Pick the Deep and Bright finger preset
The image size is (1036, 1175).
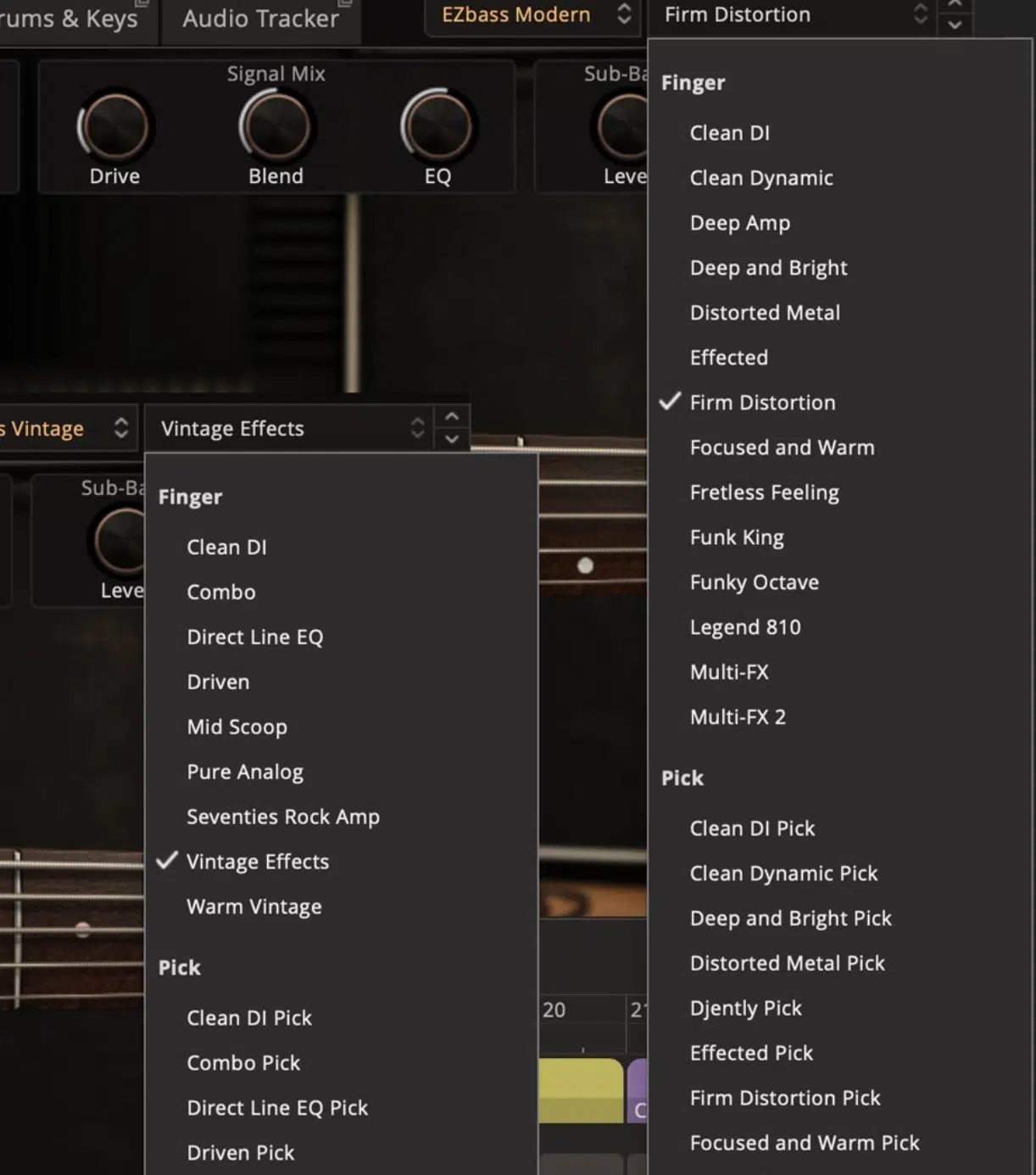(840, 268)
